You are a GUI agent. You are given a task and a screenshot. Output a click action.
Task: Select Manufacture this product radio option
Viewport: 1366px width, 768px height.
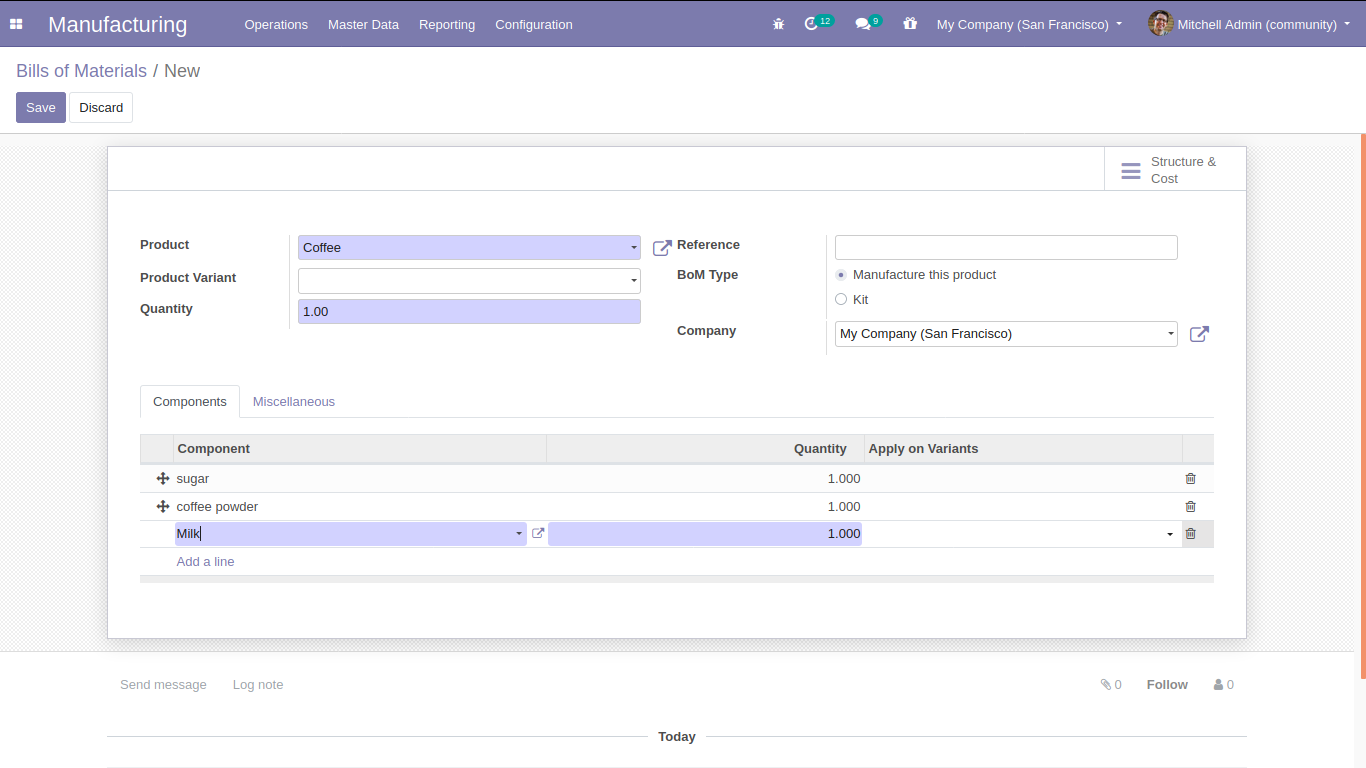(x=841, y=275)
